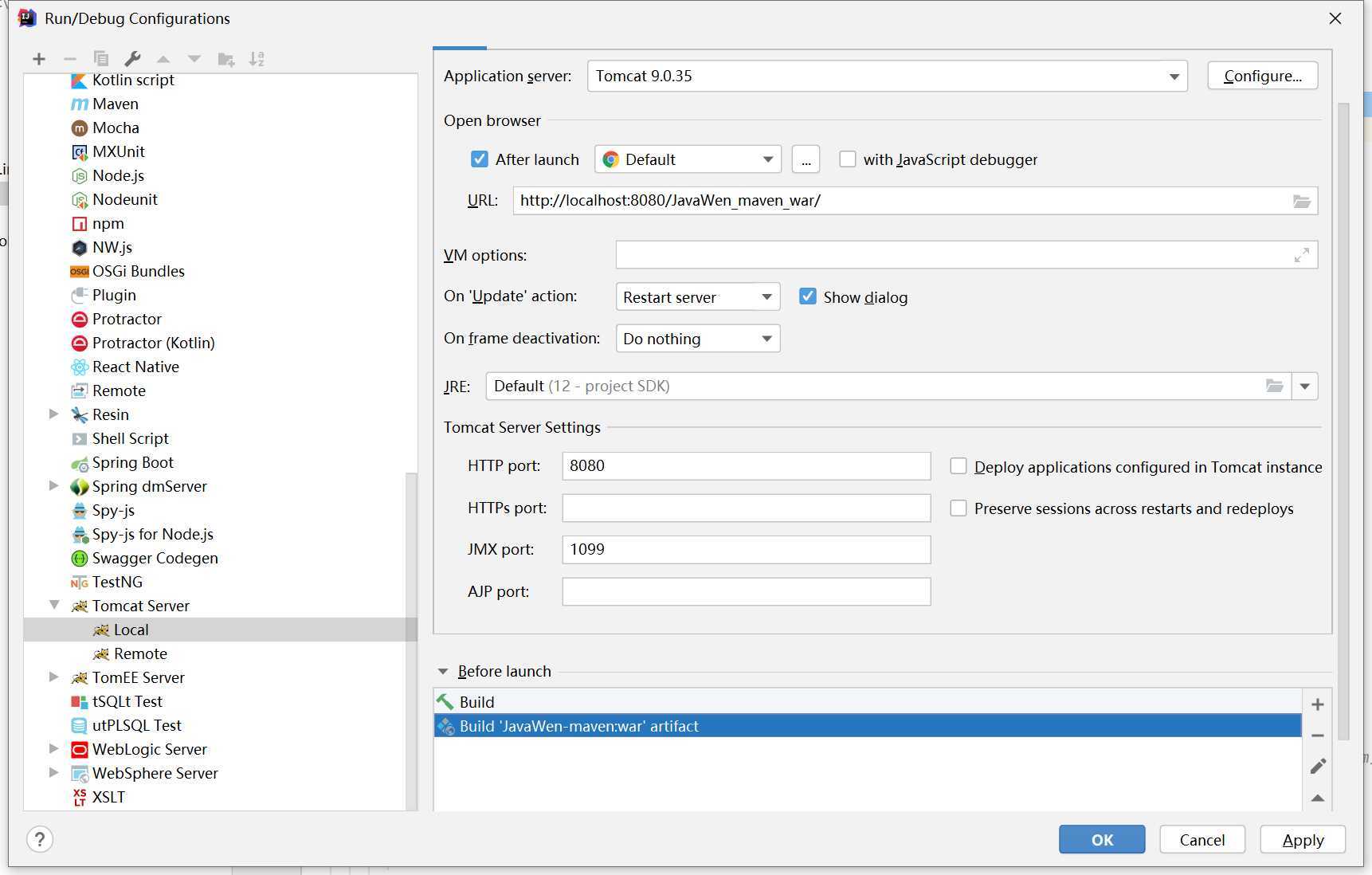
Task: Select the Build before launch task
Action: (868, 702)
